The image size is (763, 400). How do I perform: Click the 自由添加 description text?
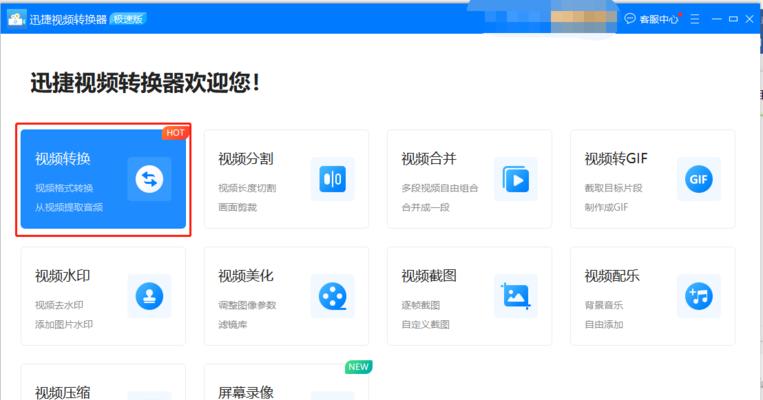[x=604, y=325]
